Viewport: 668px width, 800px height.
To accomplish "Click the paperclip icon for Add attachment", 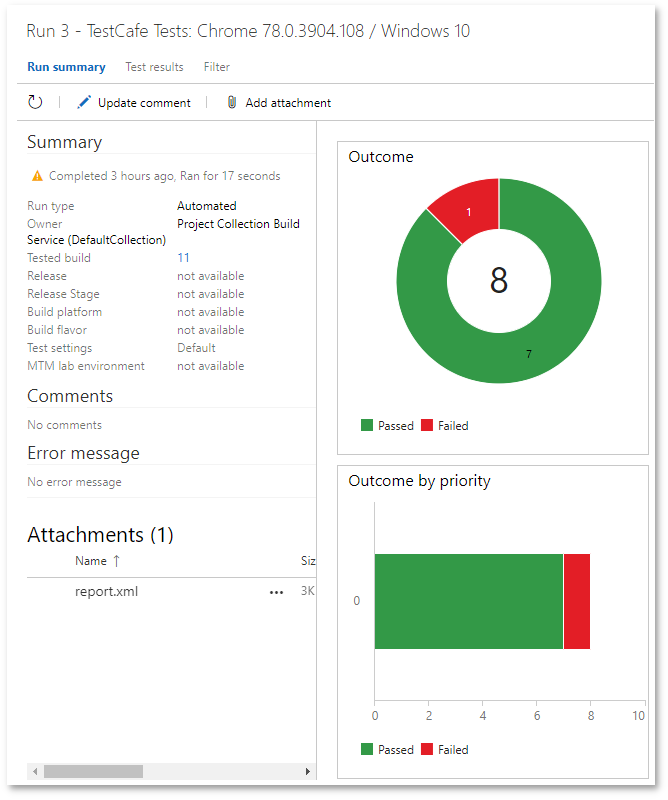I will coord(232,102).
